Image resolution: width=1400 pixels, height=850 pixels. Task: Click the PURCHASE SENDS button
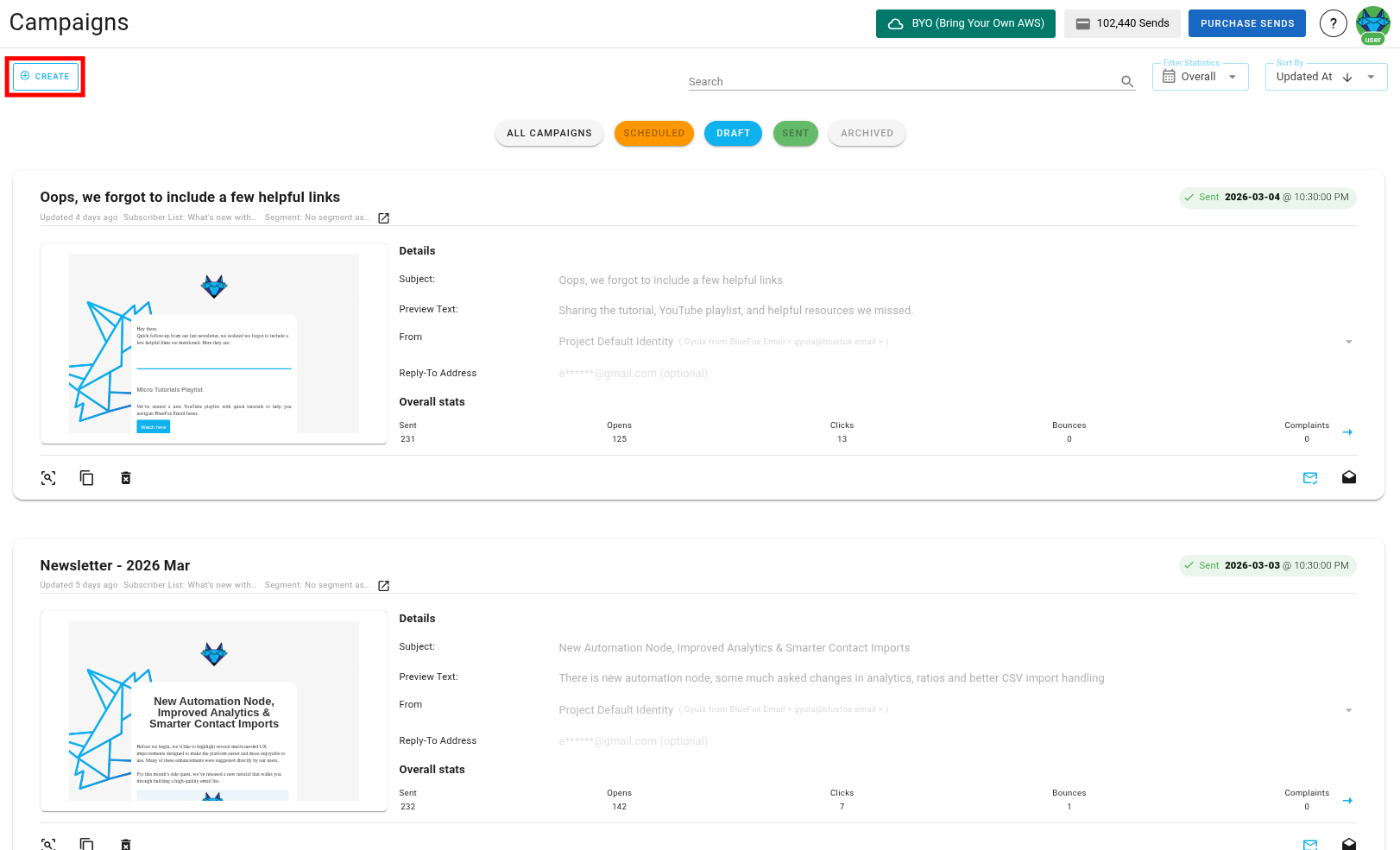click(x=1246, y=23)
